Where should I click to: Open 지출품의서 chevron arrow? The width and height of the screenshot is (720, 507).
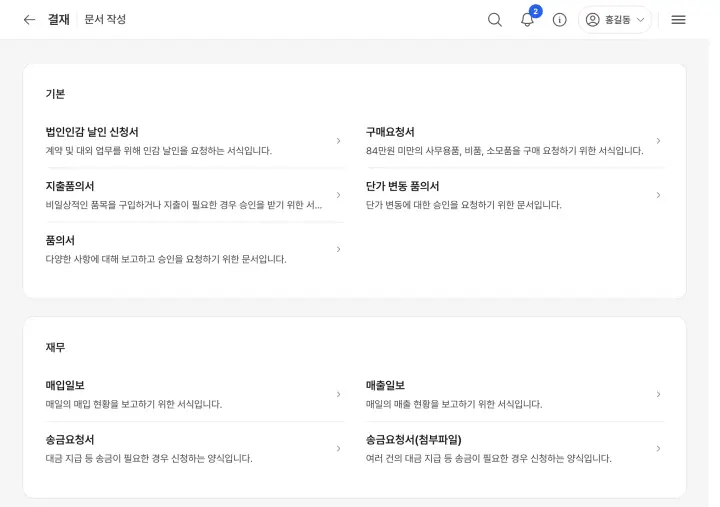tap(338, 195)
